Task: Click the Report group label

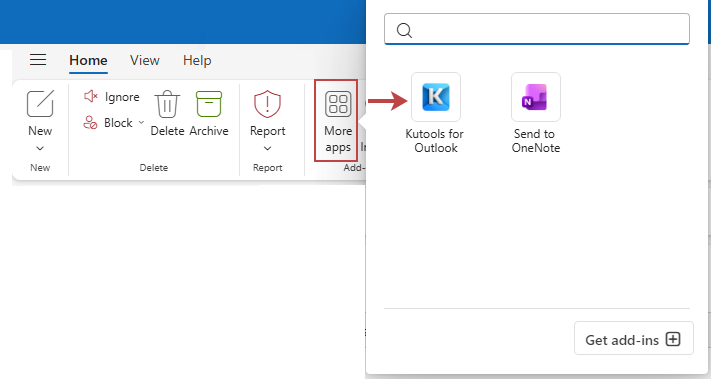Action: (268, 168)
